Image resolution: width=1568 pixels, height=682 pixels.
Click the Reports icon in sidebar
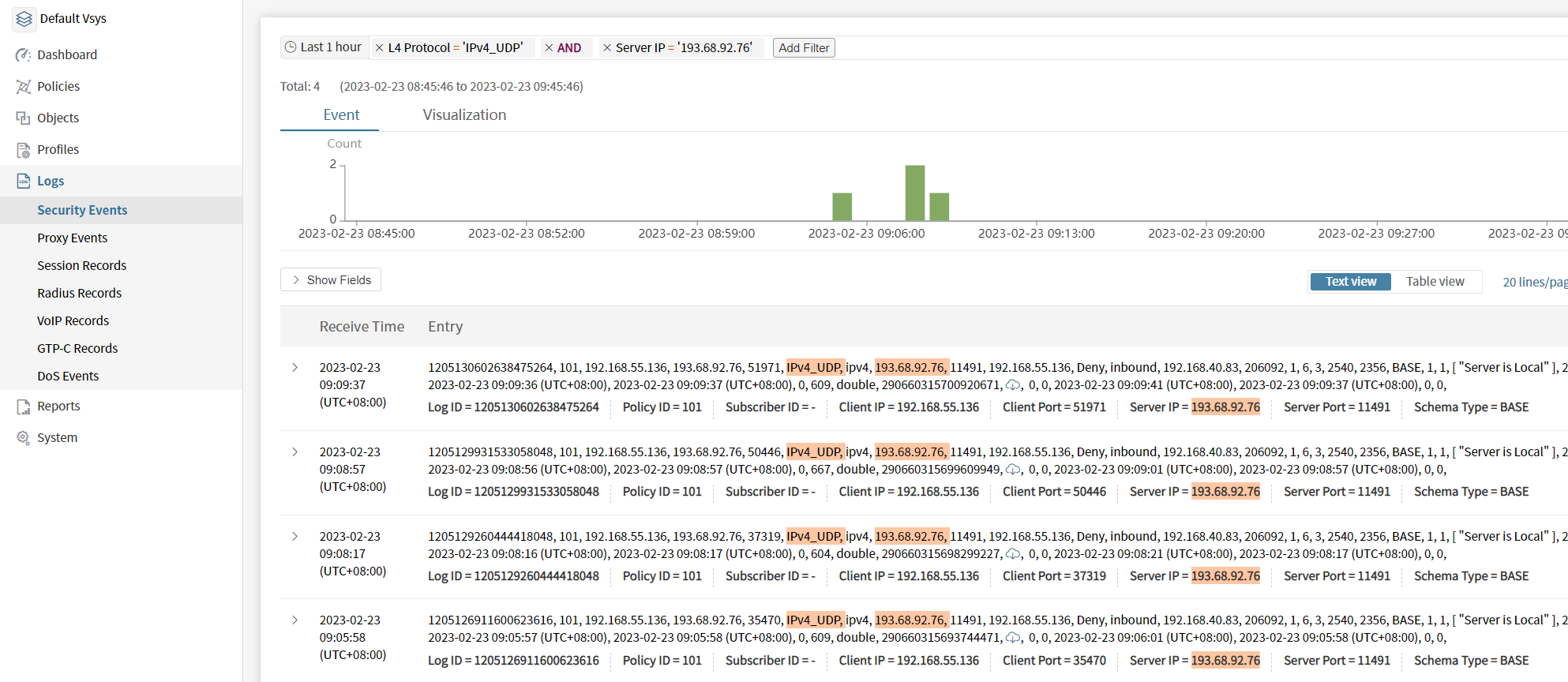(23, 407)
